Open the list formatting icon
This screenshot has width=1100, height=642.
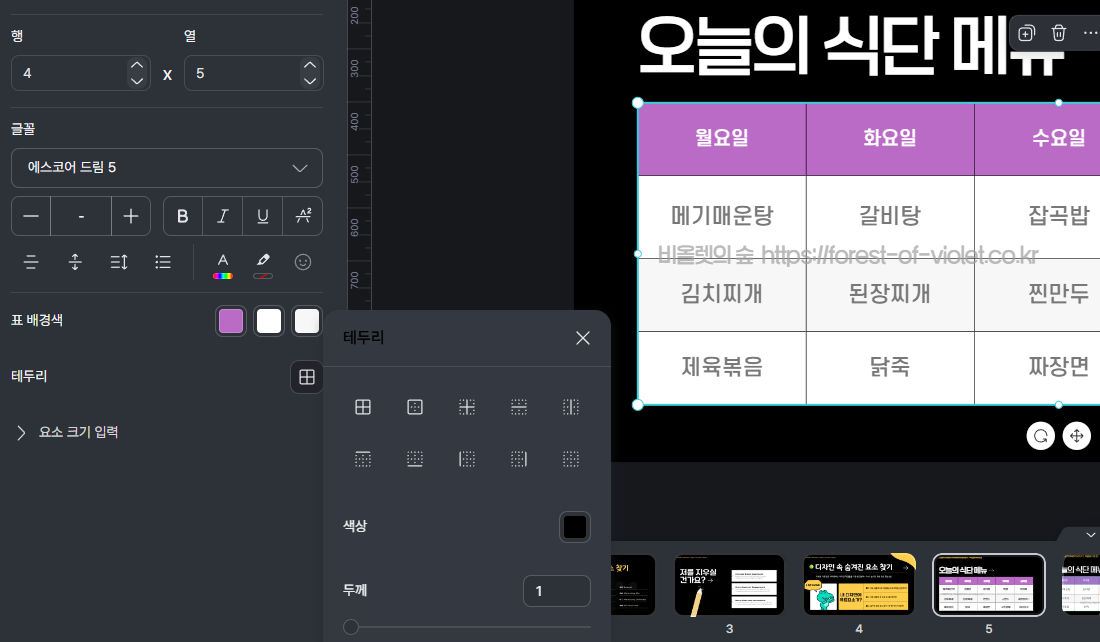165,261
